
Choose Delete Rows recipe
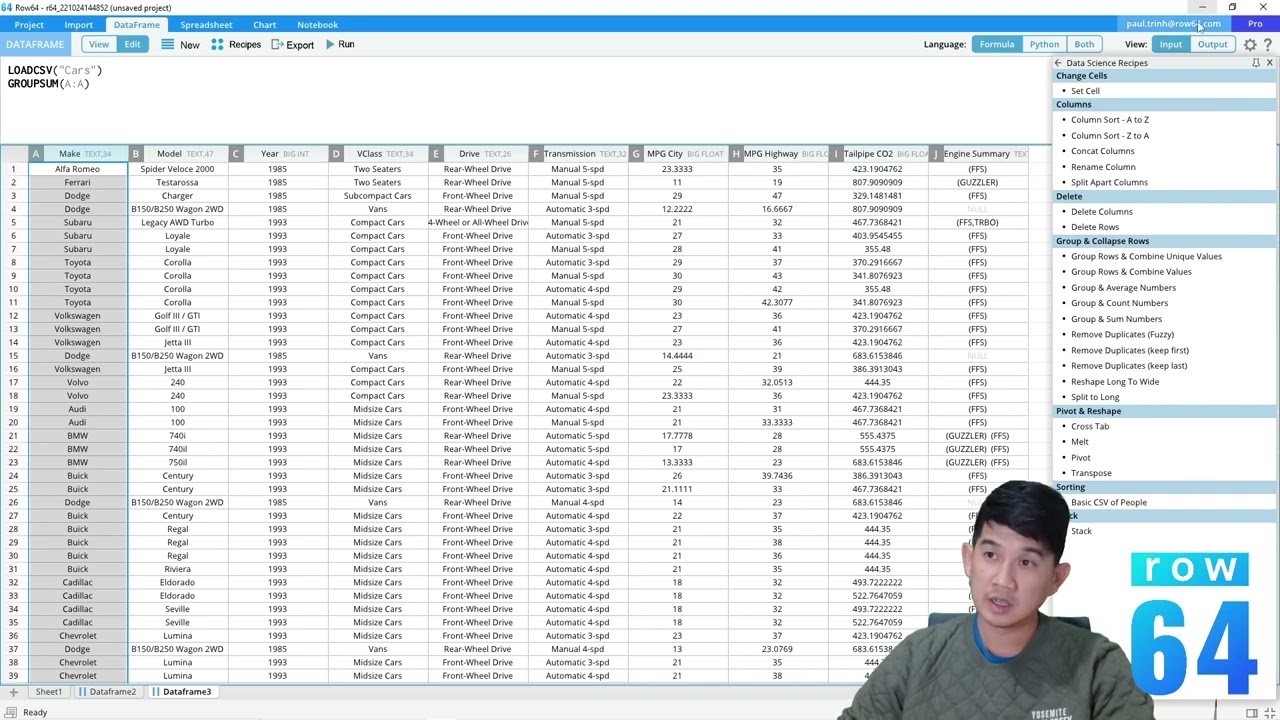pyautogui.click(x=1095, y=227)
